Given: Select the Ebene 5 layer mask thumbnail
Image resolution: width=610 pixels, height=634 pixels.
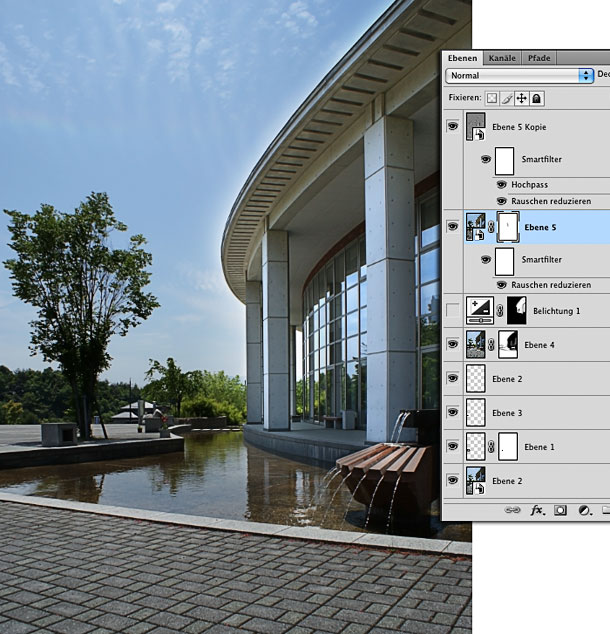Looking at the screenshot, I should 508,227.
